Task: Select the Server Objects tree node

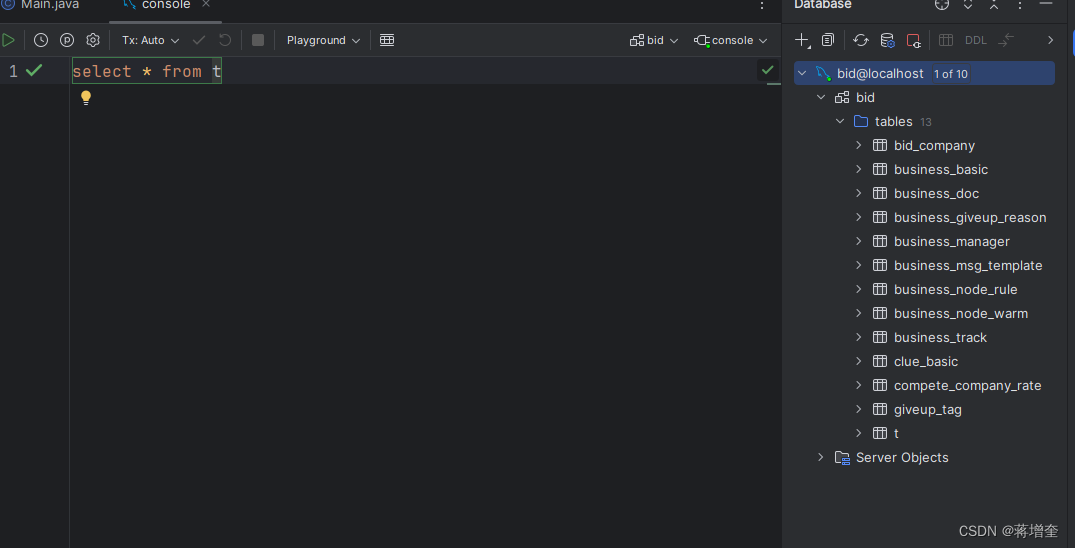Action: point(902,457)
